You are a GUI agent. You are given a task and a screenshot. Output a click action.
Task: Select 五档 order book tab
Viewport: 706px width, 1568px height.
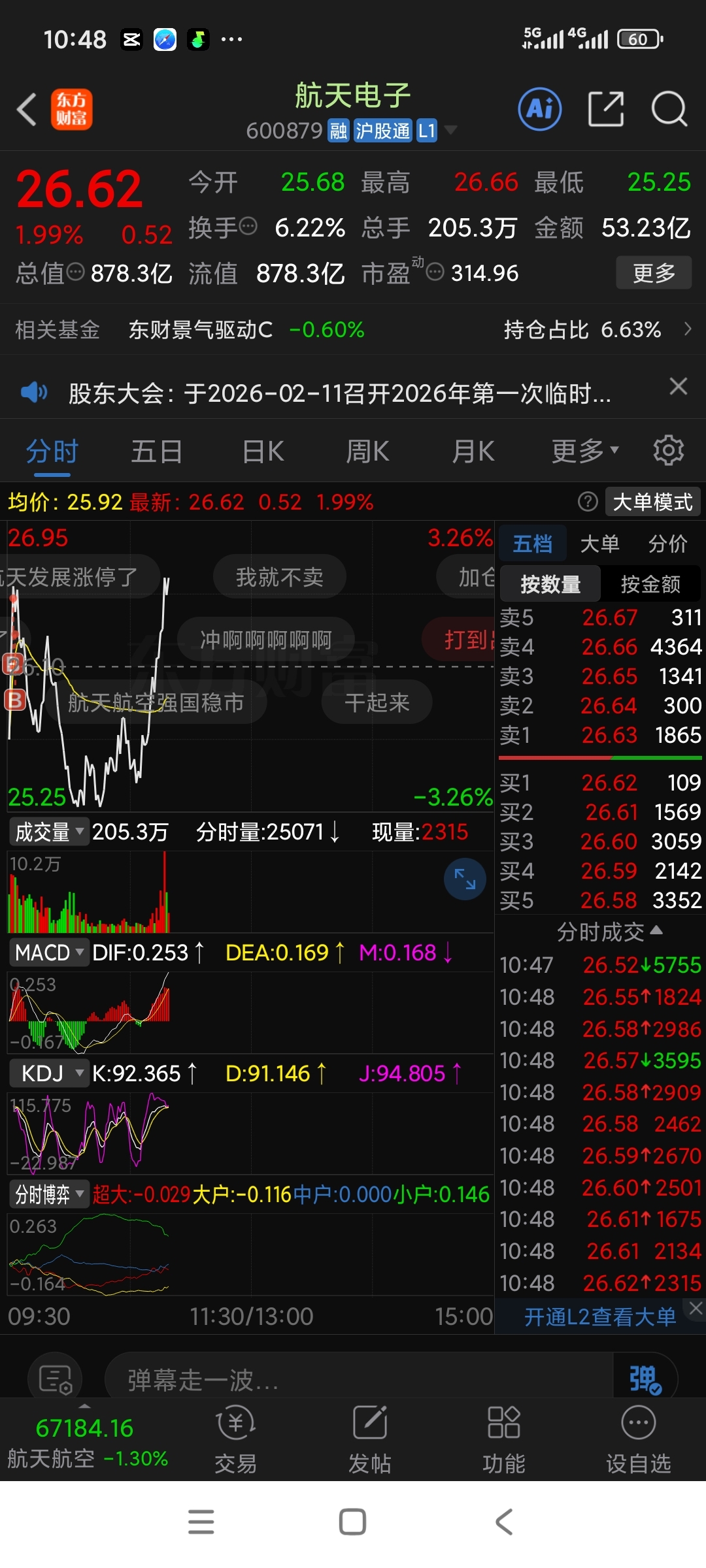tap(533, 543)
